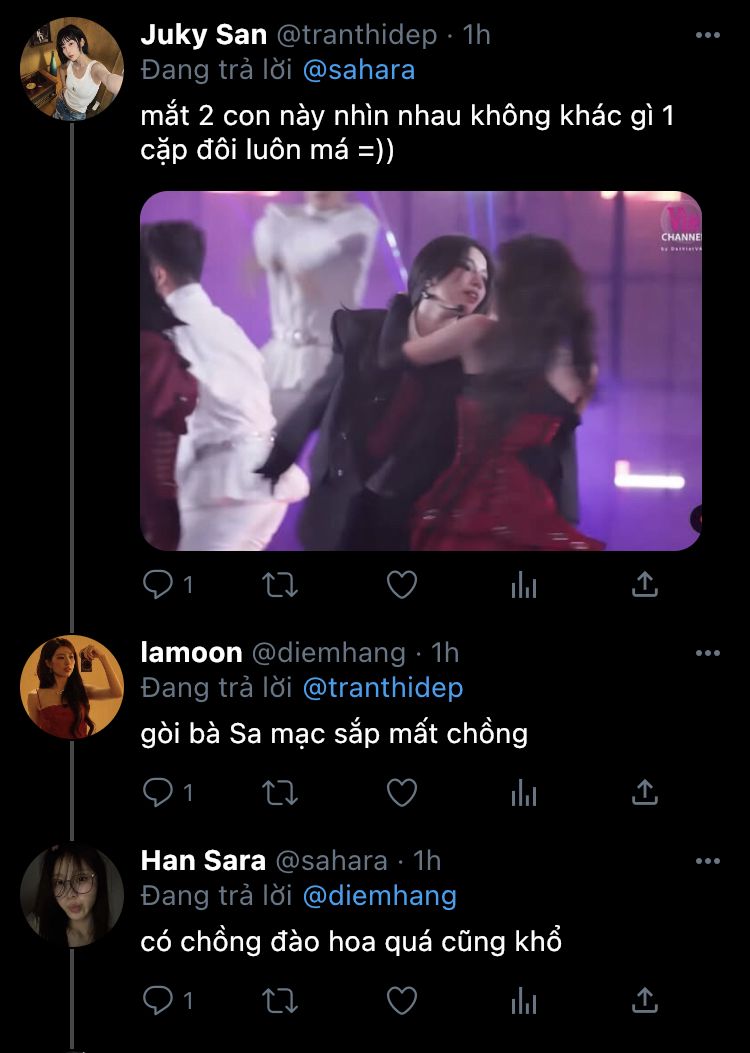Reply to Iamoon's tweet
This screenshot has width=750, height=1053.
pyautogui.click(x=158, y=793)
